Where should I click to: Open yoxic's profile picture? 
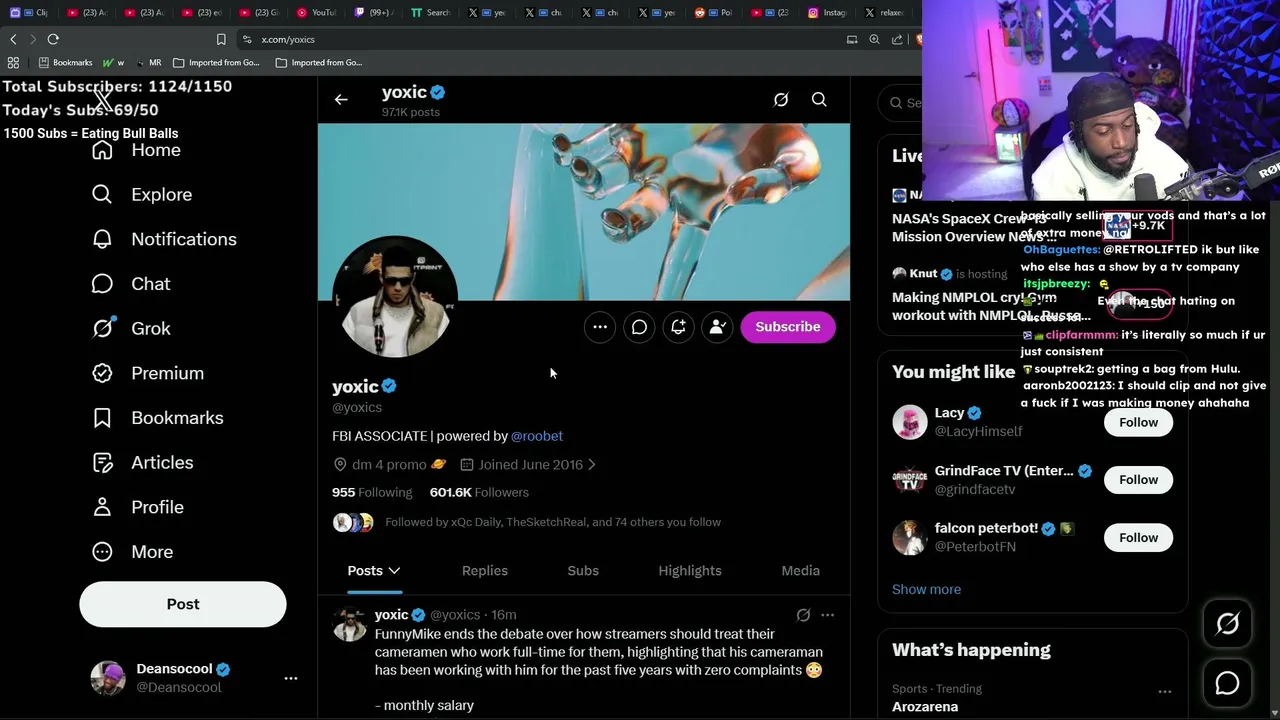pyautogui.click(x=395, y=297)
